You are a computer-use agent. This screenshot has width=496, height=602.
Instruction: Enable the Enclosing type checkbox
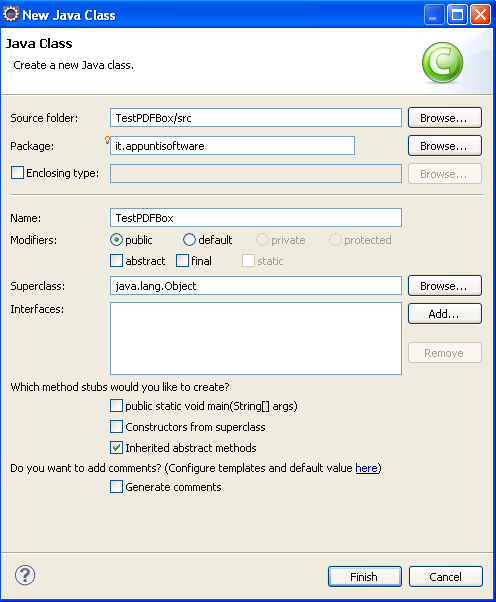point(18,173)
